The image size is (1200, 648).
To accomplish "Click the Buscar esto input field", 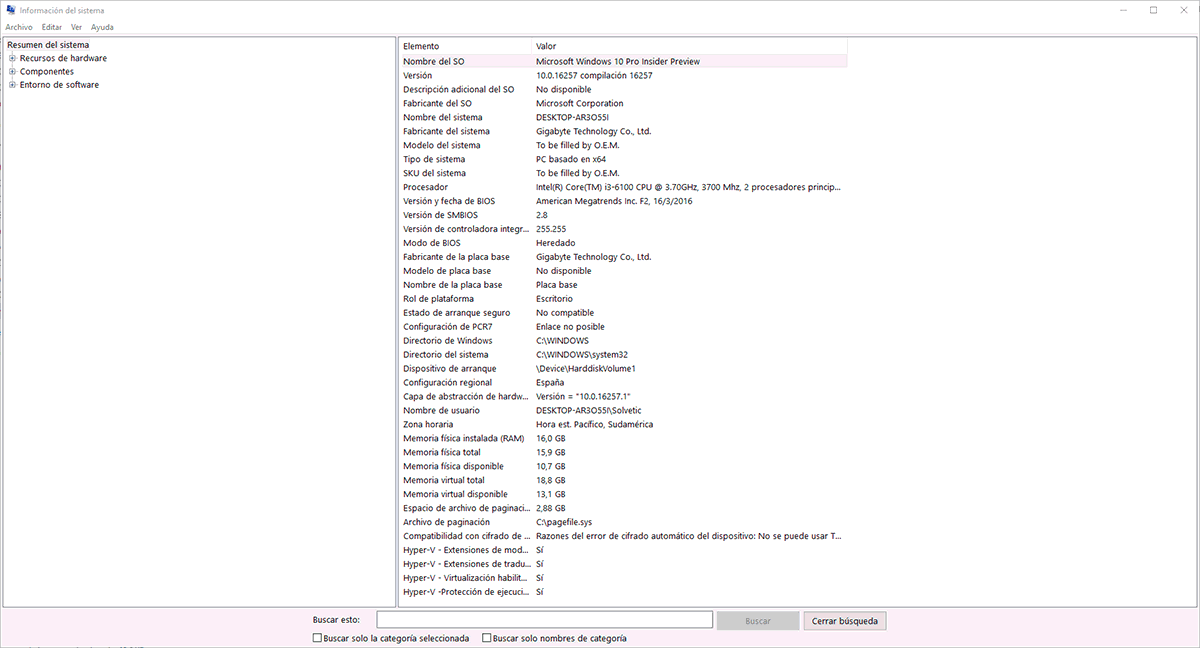I will (544, 621).
